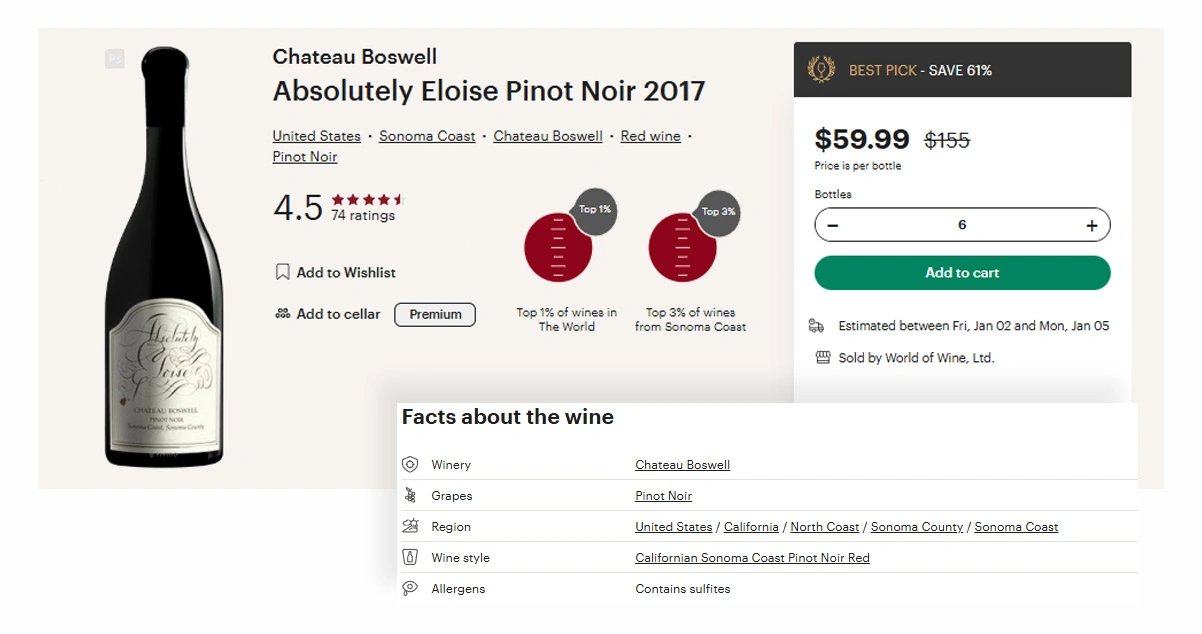The image size is (1202, 634).
Task: Open the Sonoma Coast breadcrumb link
Action: point(427,136)
